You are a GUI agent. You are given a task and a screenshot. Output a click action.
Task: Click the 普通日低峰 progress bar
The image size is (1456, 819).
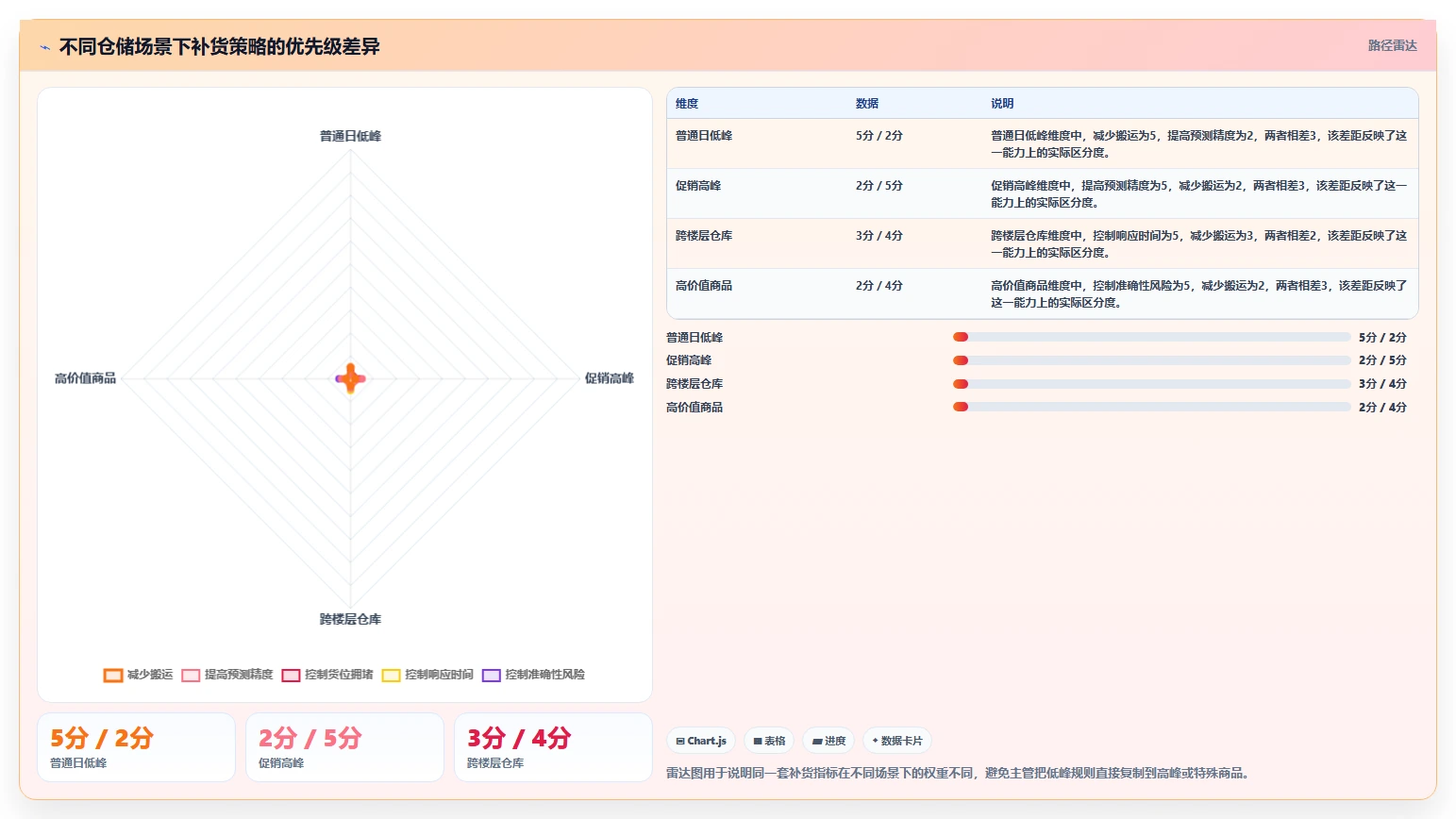point(1151,337)
